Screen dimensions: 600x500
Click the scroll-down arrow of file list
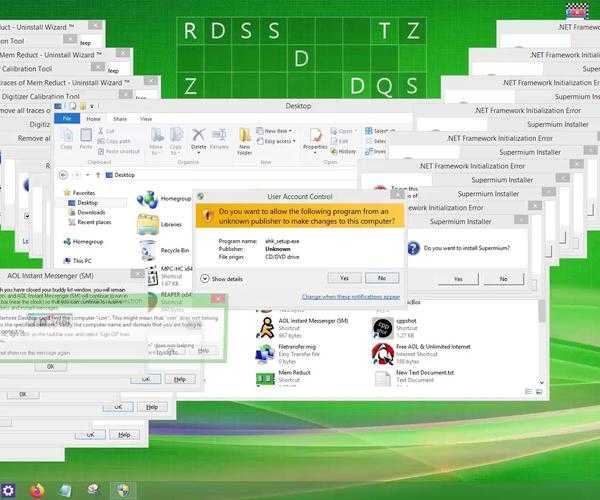[x=541, y=382]
